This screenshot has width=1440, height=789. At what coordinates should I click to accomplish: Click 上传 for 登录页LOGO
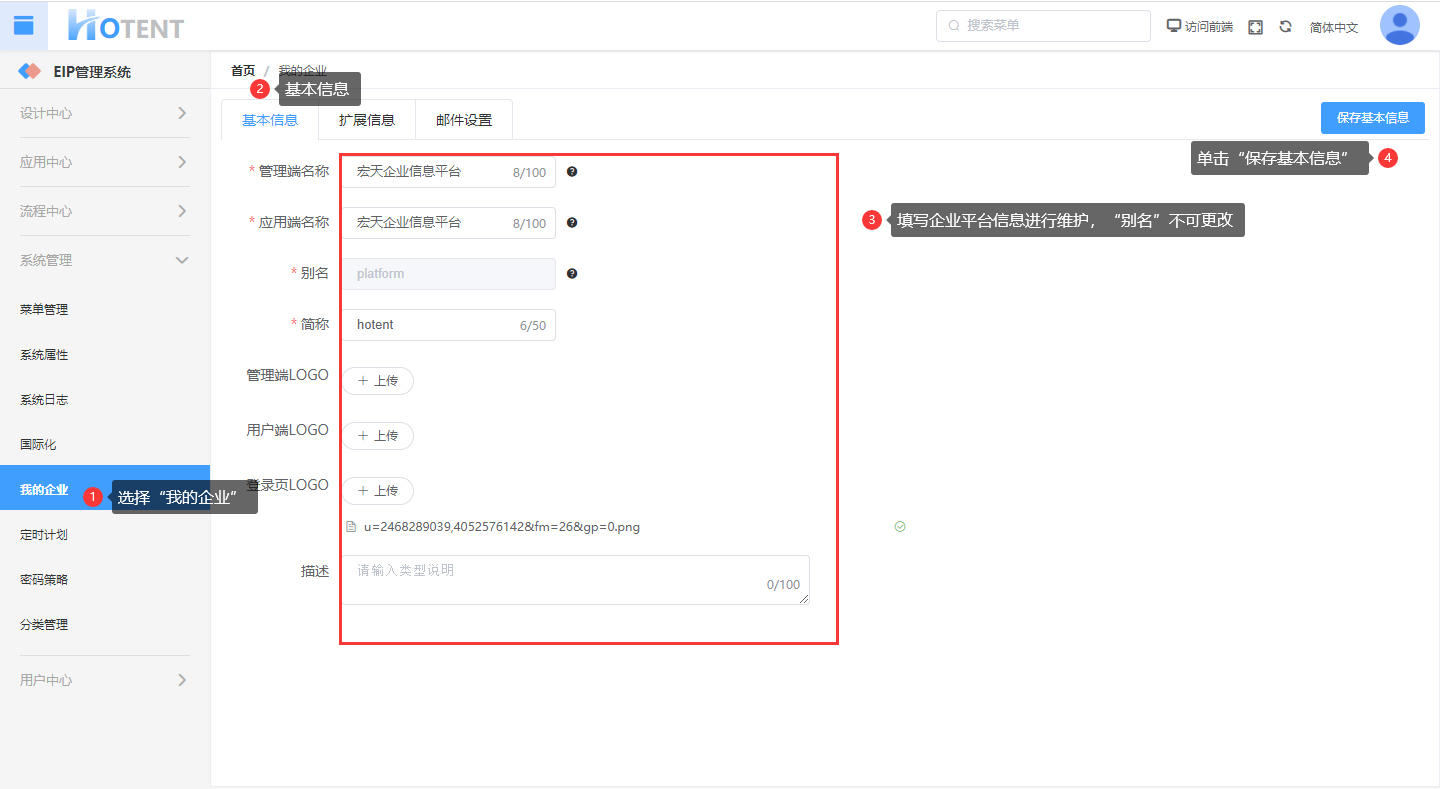[x=378, y=491]
